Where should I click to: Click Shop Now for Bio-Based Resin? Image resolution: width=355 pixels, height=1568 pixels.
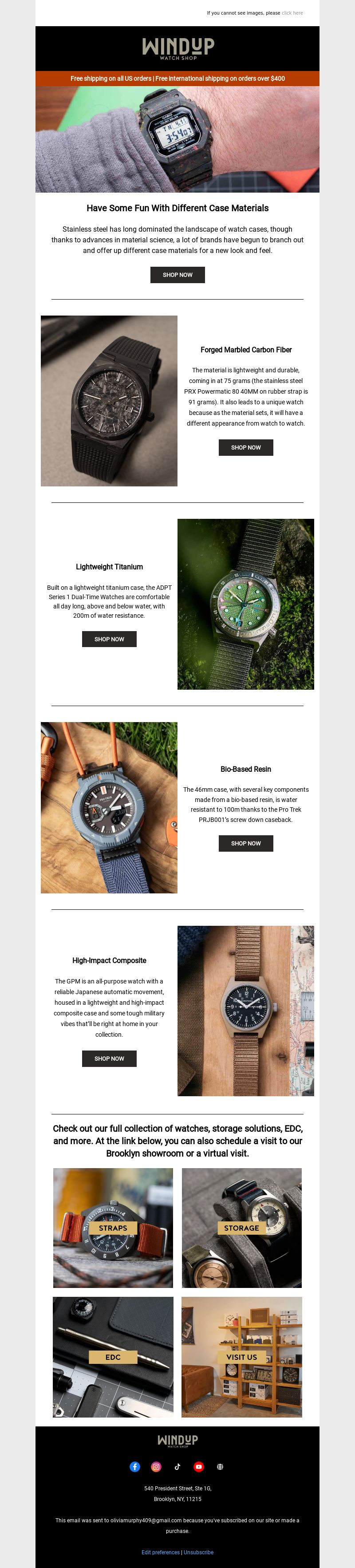246,843
